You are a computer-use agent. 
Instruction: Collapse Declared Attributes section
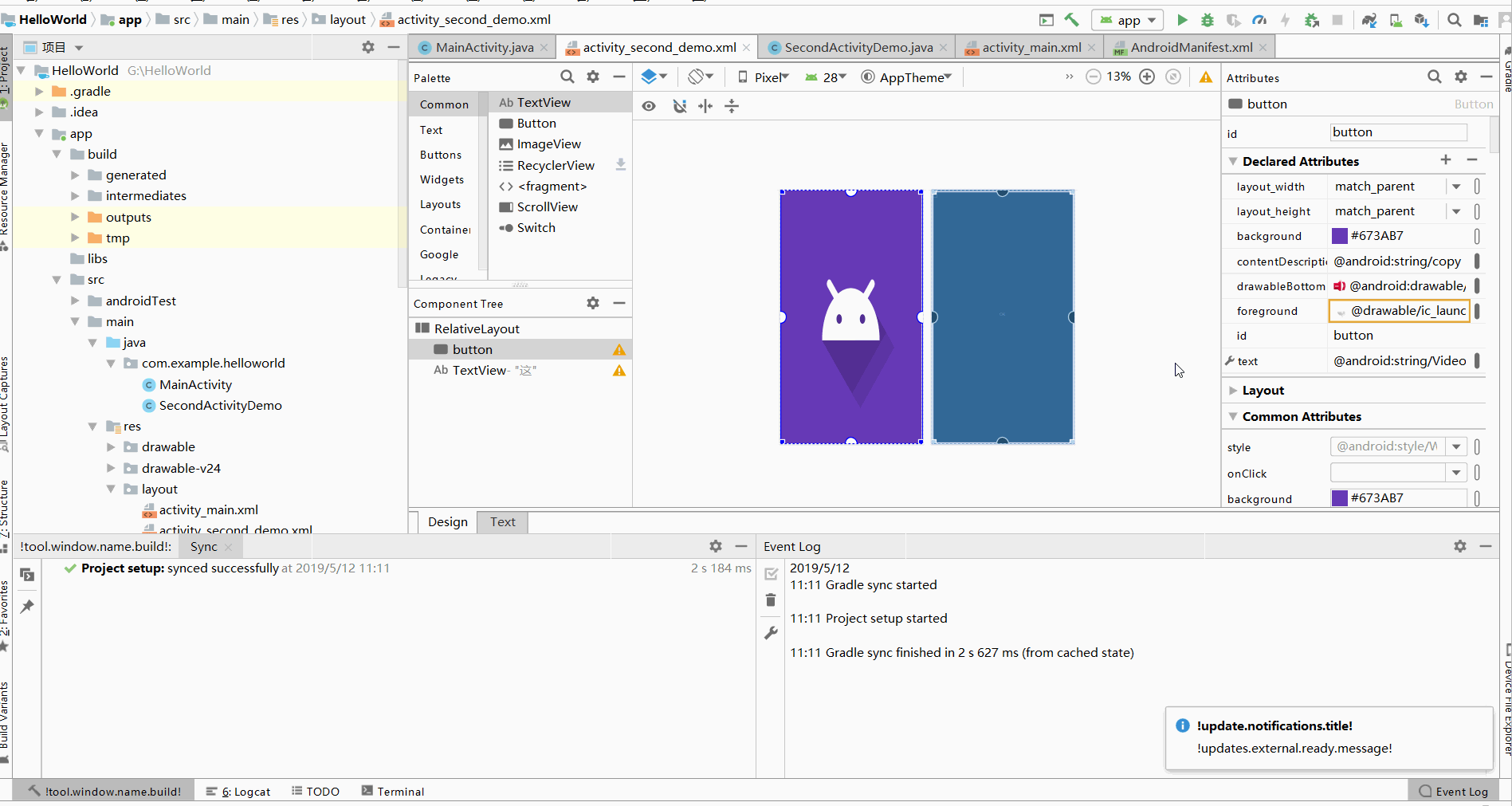pos(1233,161)
